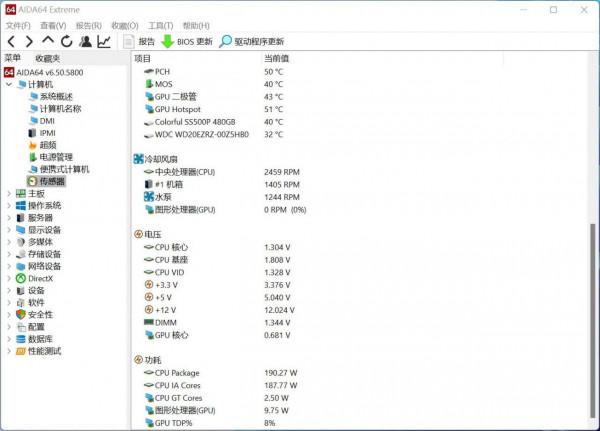
Task: Click the 主板 motherboard icon
Action: [x=21, y=194]
